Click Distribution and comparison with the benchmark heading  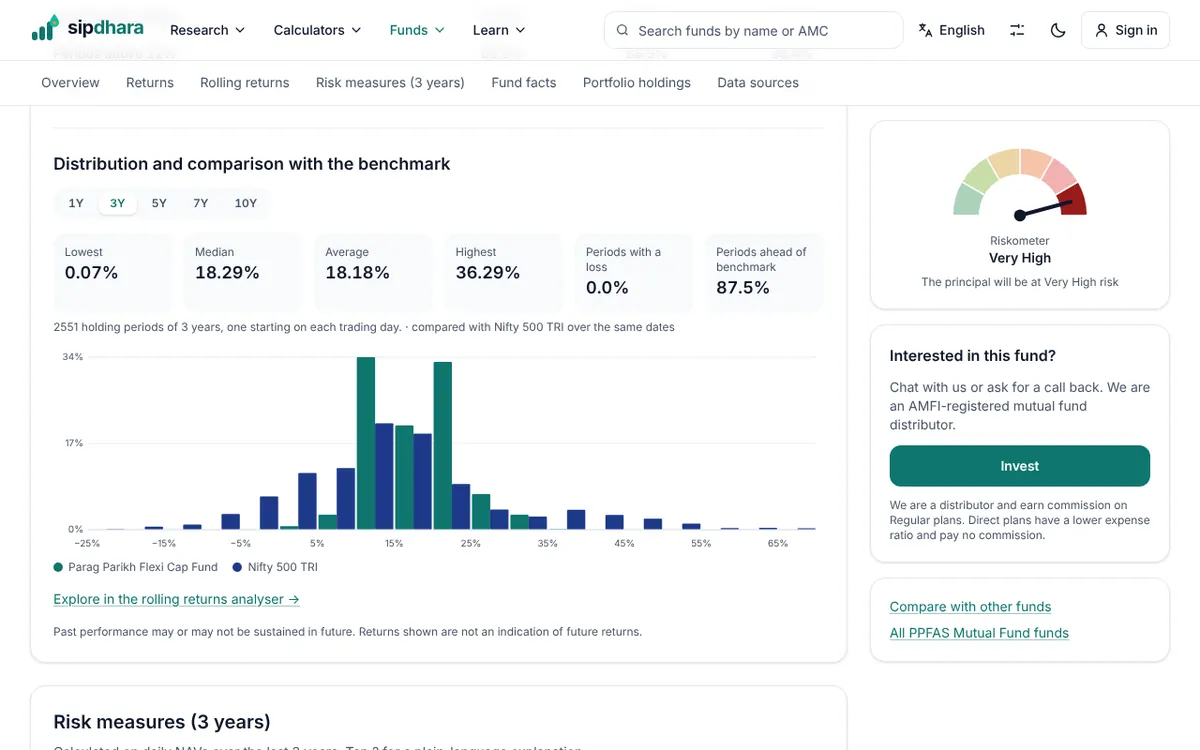point(252,164)
